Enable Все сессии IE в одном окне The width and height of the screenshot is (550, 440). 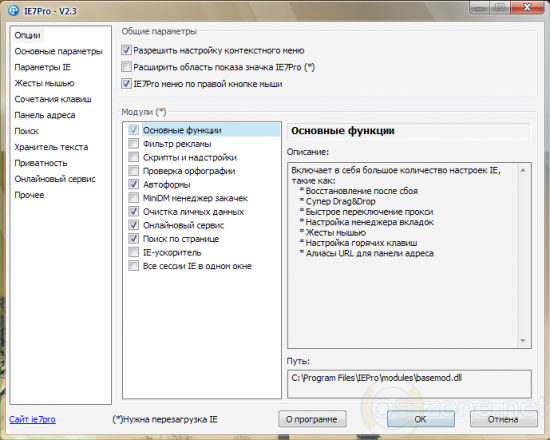(x=133, y=266)
